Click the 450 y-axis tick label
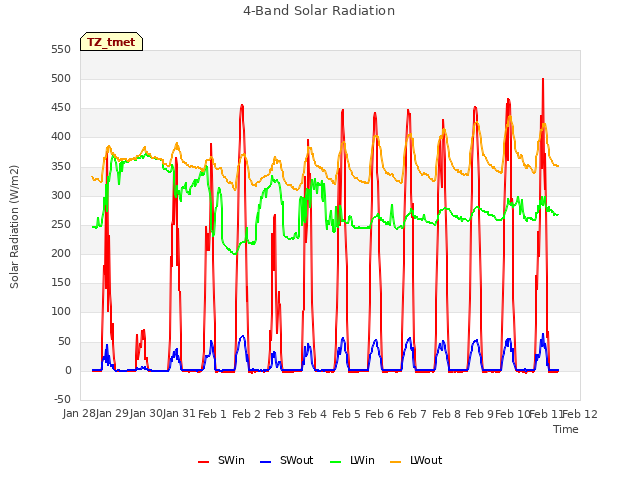The height and width of the screenshot is (480, 640). [61, 108]
